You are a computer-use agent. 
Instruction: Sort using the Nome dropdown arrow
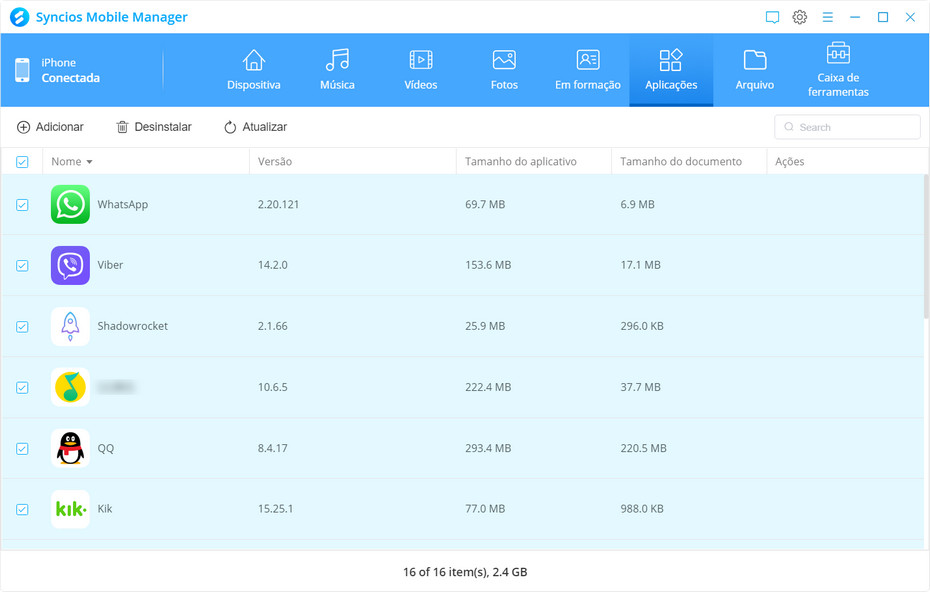click(x=90, y=162)
